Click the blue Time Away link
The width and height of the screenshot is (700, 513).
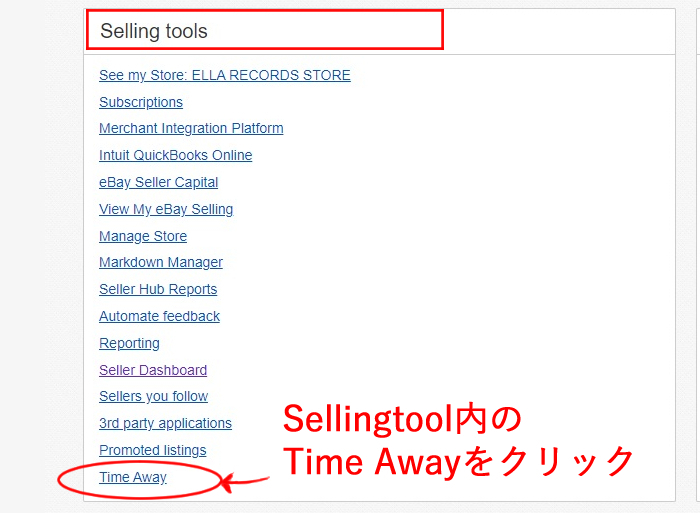tap(133, 477)
